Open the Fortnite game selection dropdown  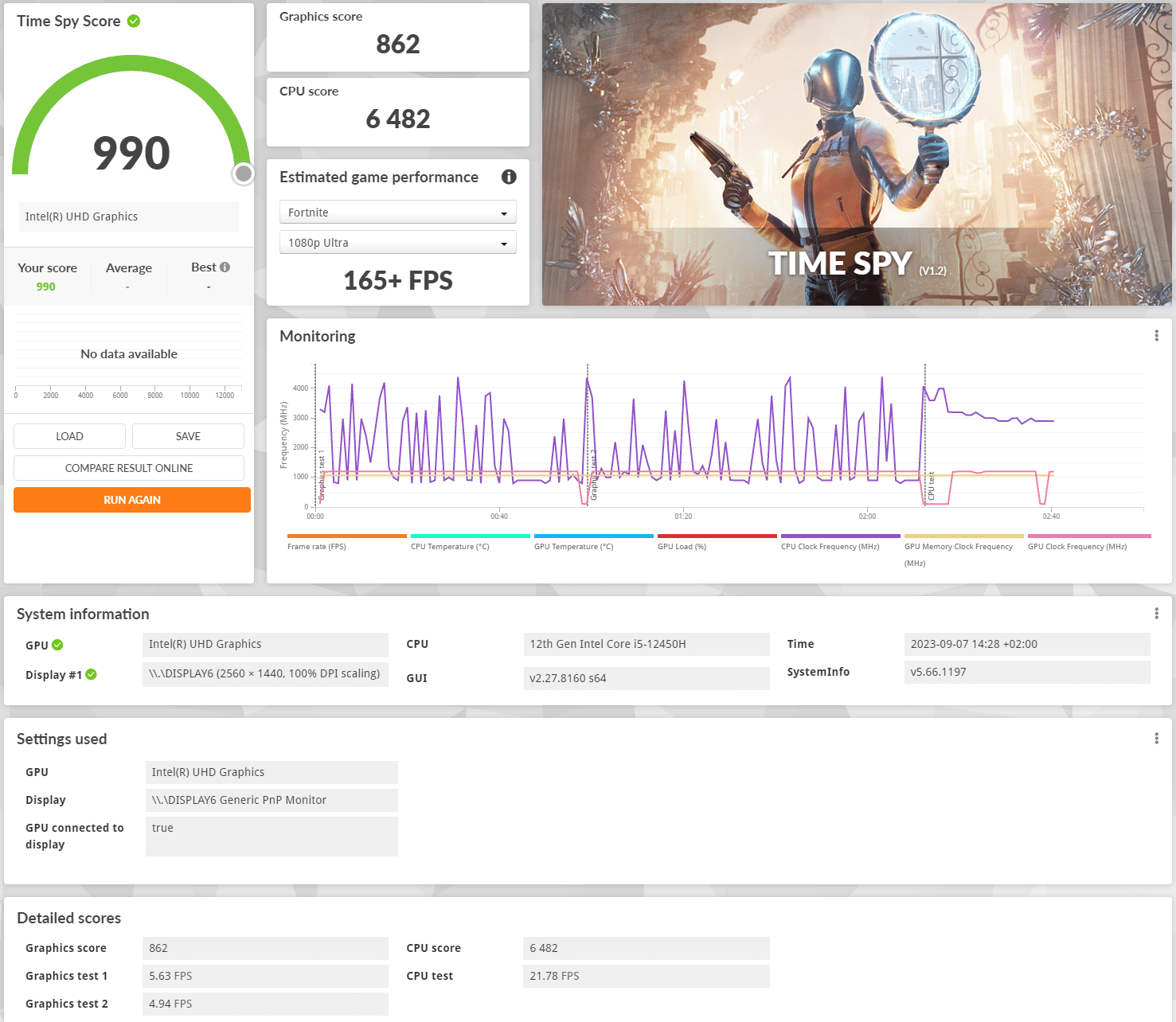point(397,213)
